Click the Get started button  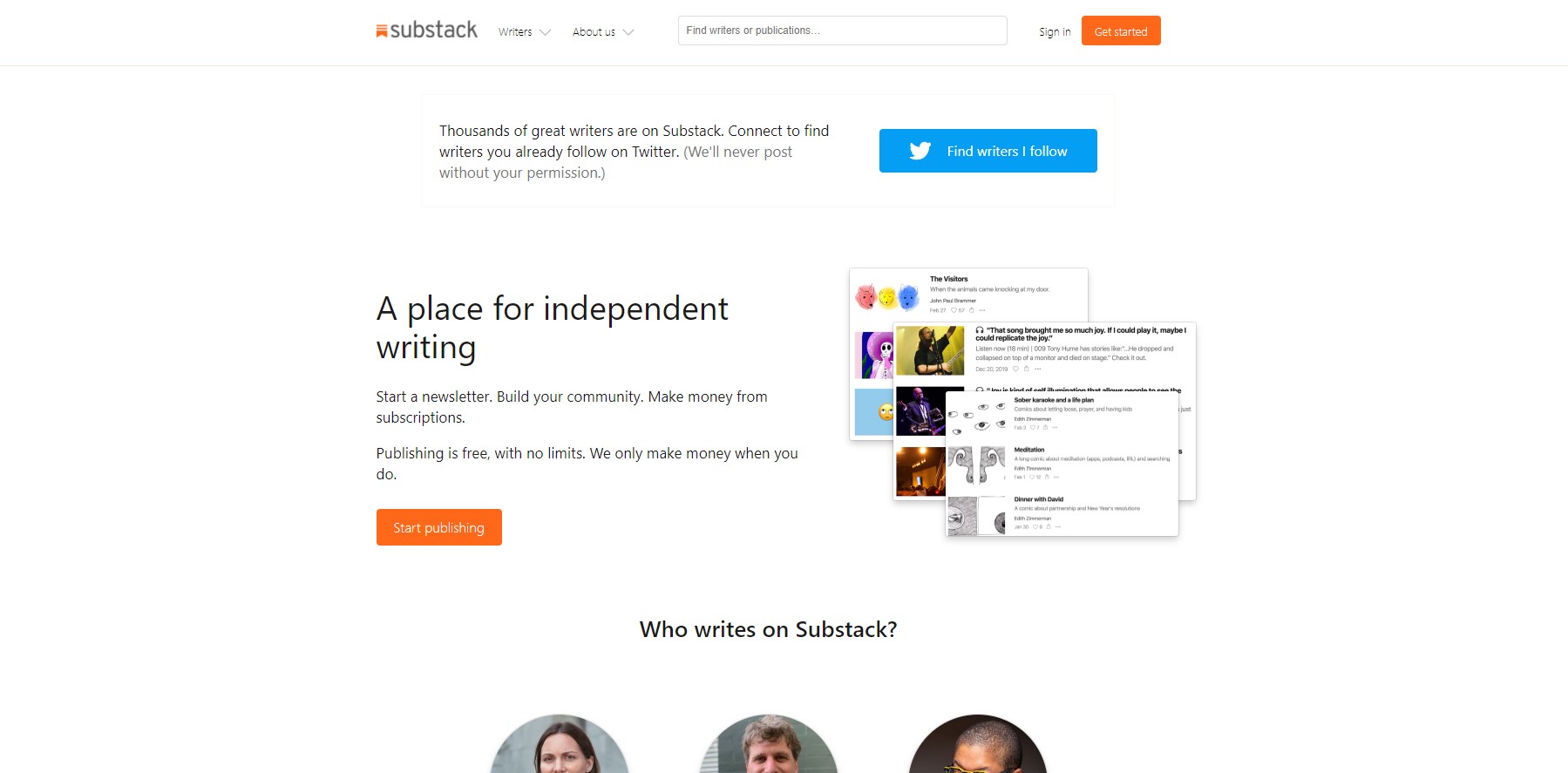tap(1121, 31)
